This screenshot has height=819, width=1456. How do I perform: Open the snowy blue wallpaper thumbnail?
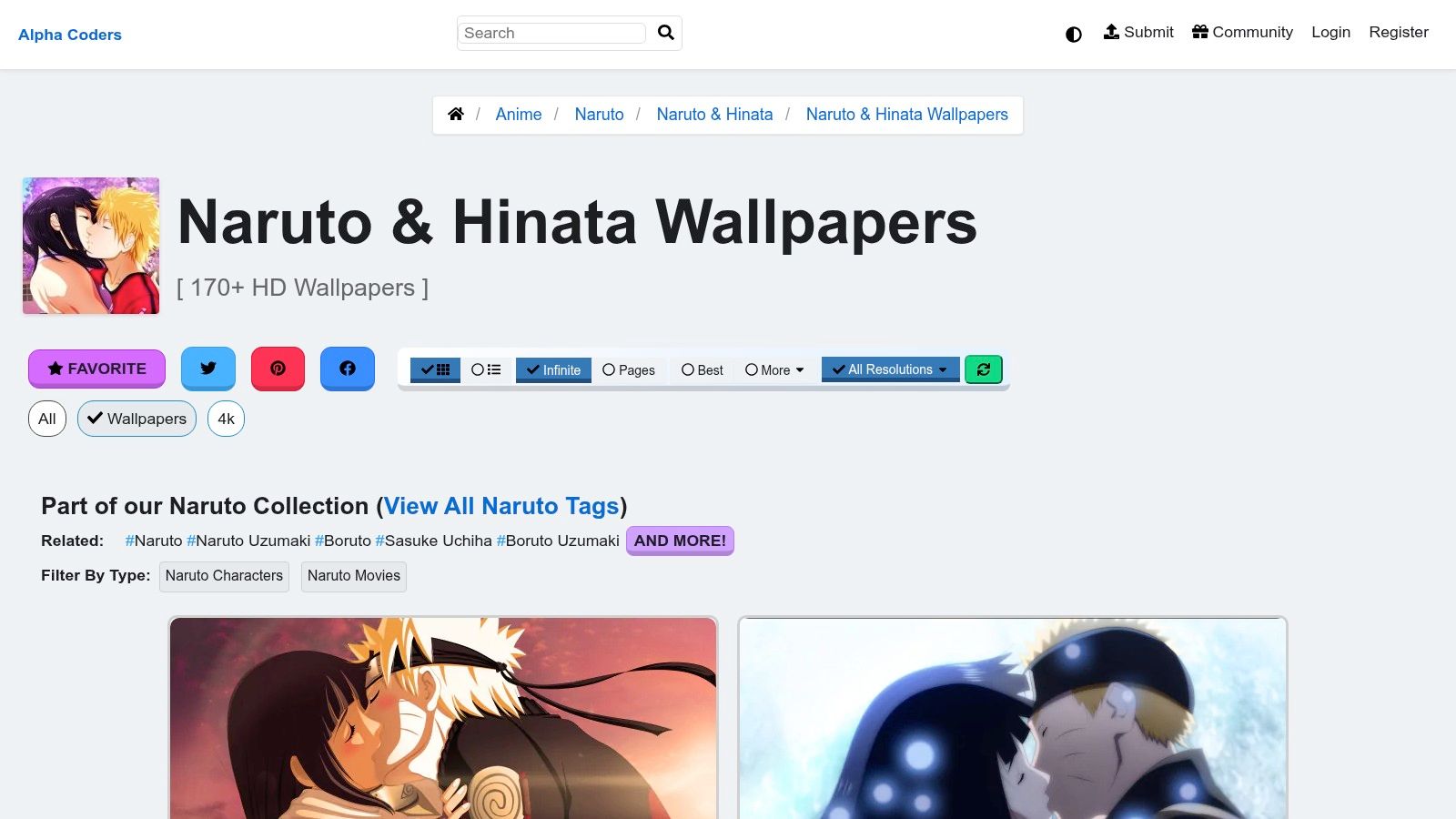click(x=1013, y=718)
